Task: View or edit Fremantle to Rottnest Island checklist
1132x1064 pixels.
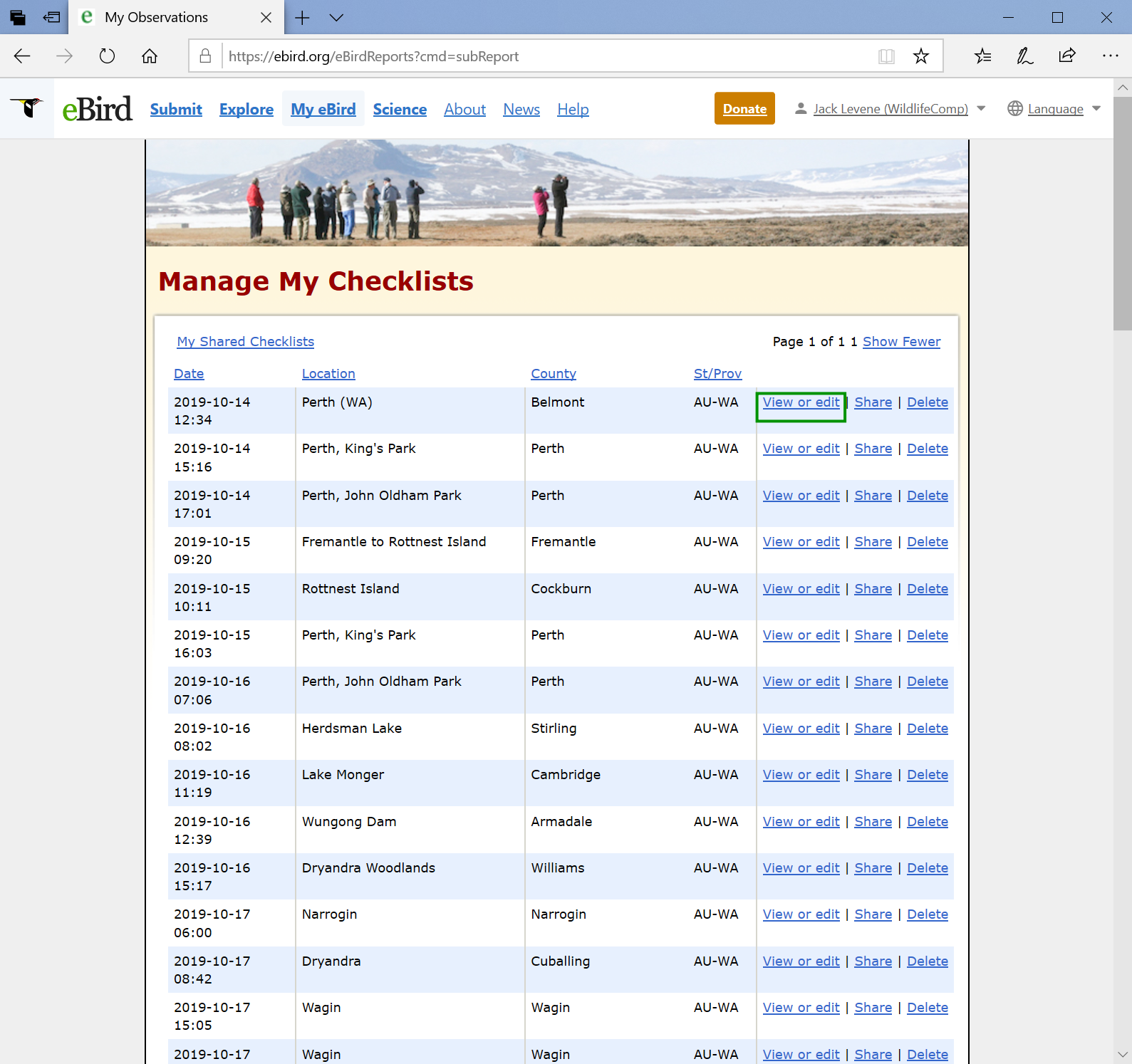Action: coord(801,541)
